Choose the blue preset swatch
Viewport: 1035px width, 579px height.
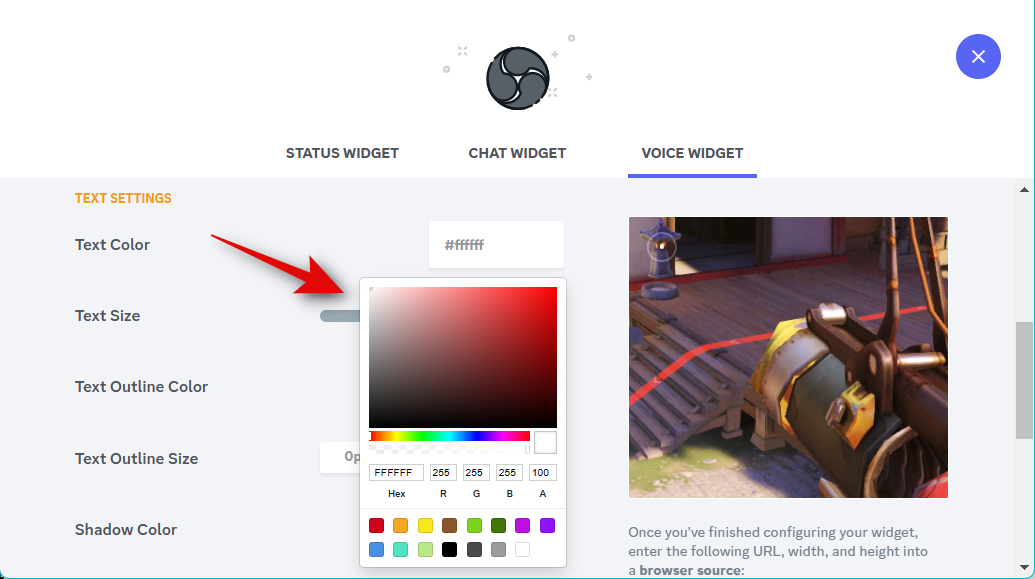(376, 549)
